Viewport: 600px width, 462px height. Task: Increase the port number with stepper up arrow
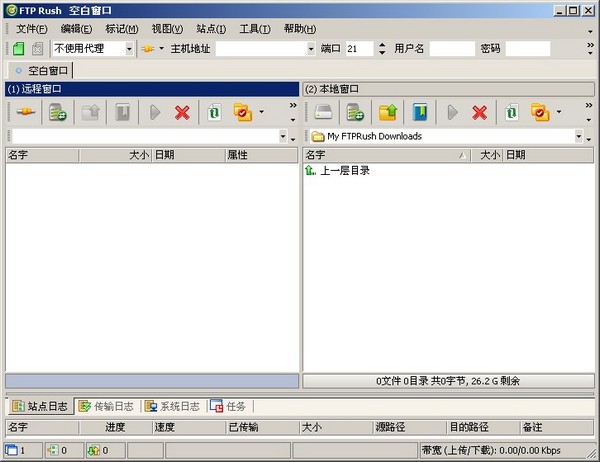(x=381, y=45)
